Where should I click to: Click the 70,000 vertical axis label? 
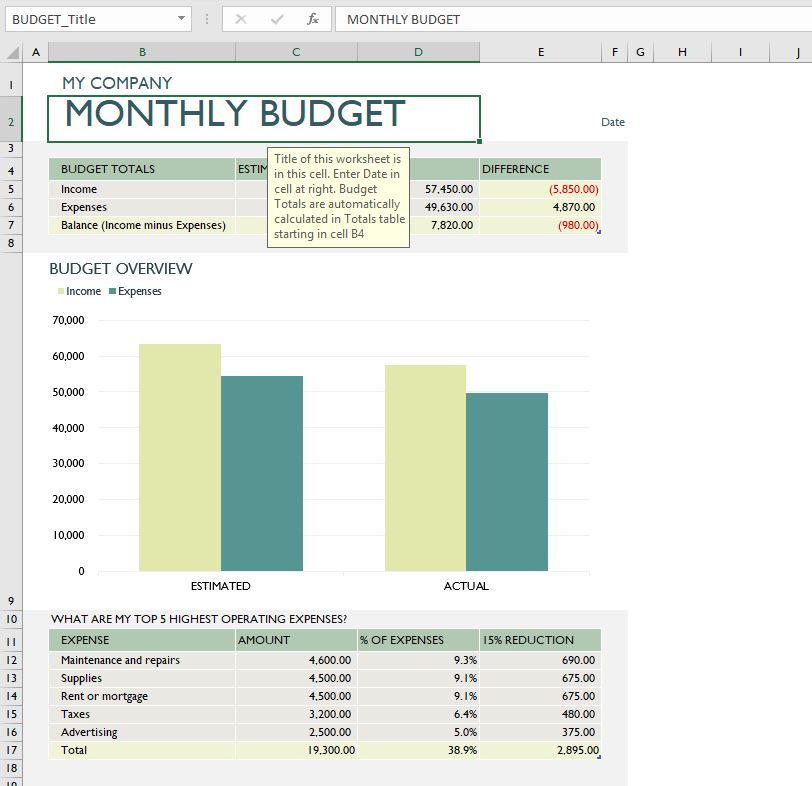point(68,320)
